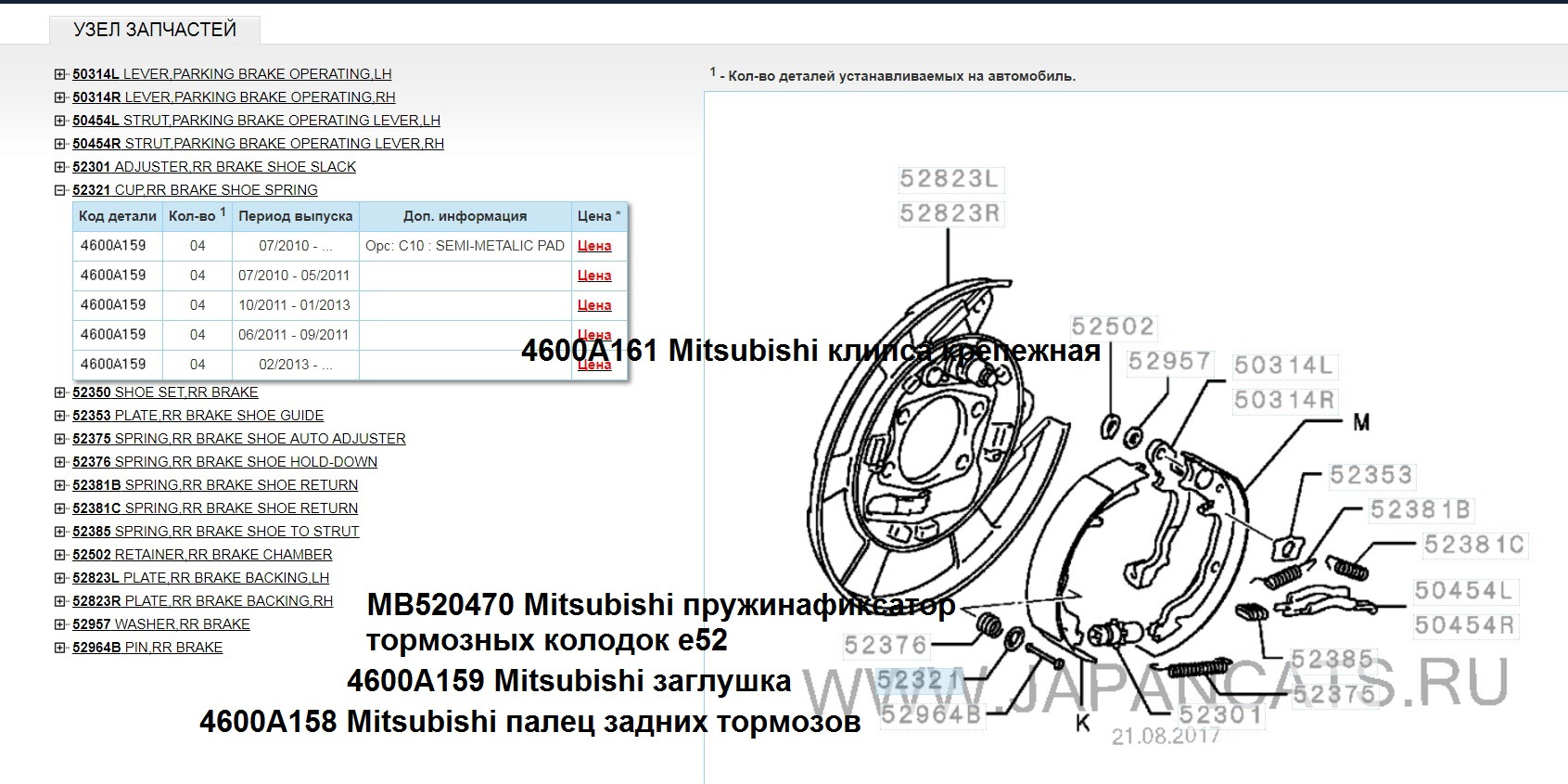Collapse the 52321 cup spring node
1568x784 pixels.
pos(60,190)
